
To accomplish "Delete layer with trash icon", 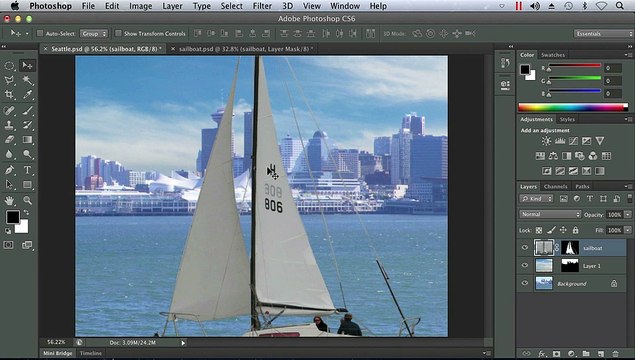I will point(616,354).
